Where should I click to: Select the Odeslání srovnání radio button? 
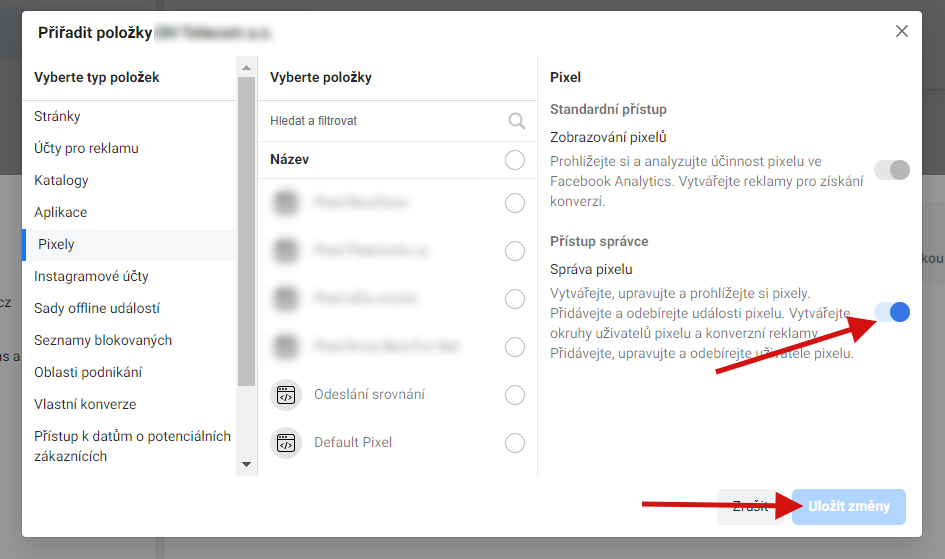[x=515, y=395]
